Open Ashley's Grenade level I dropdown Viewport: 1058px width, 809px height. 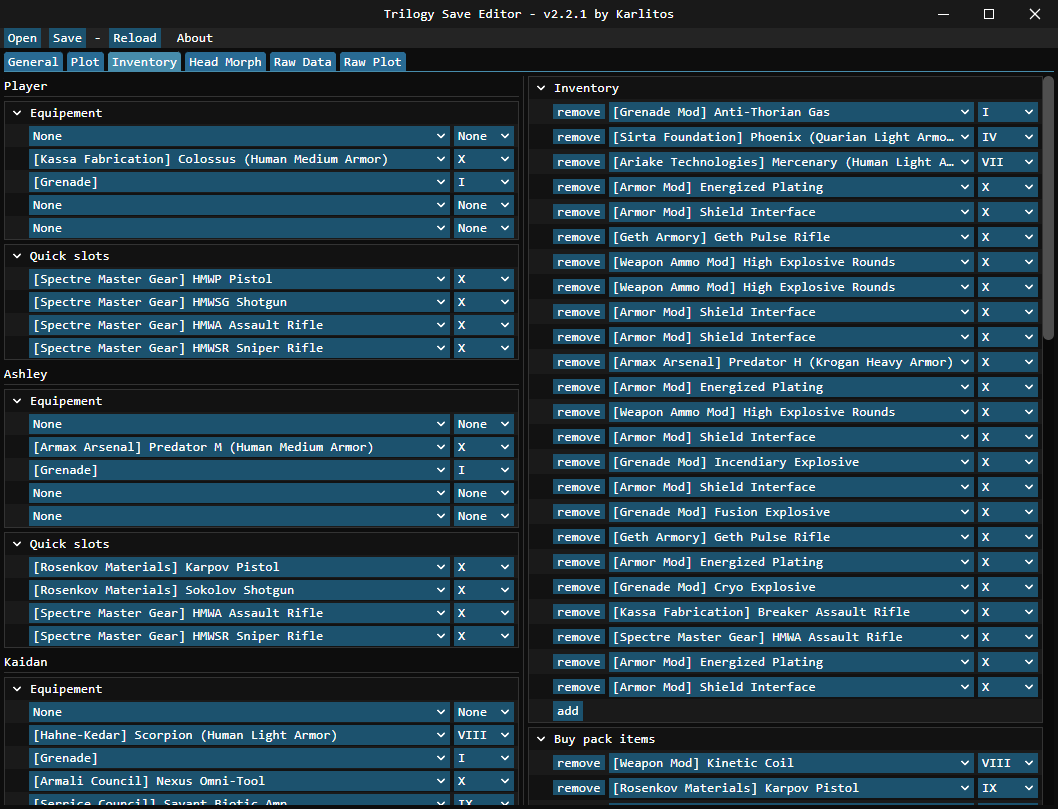[x=483, y=470]
